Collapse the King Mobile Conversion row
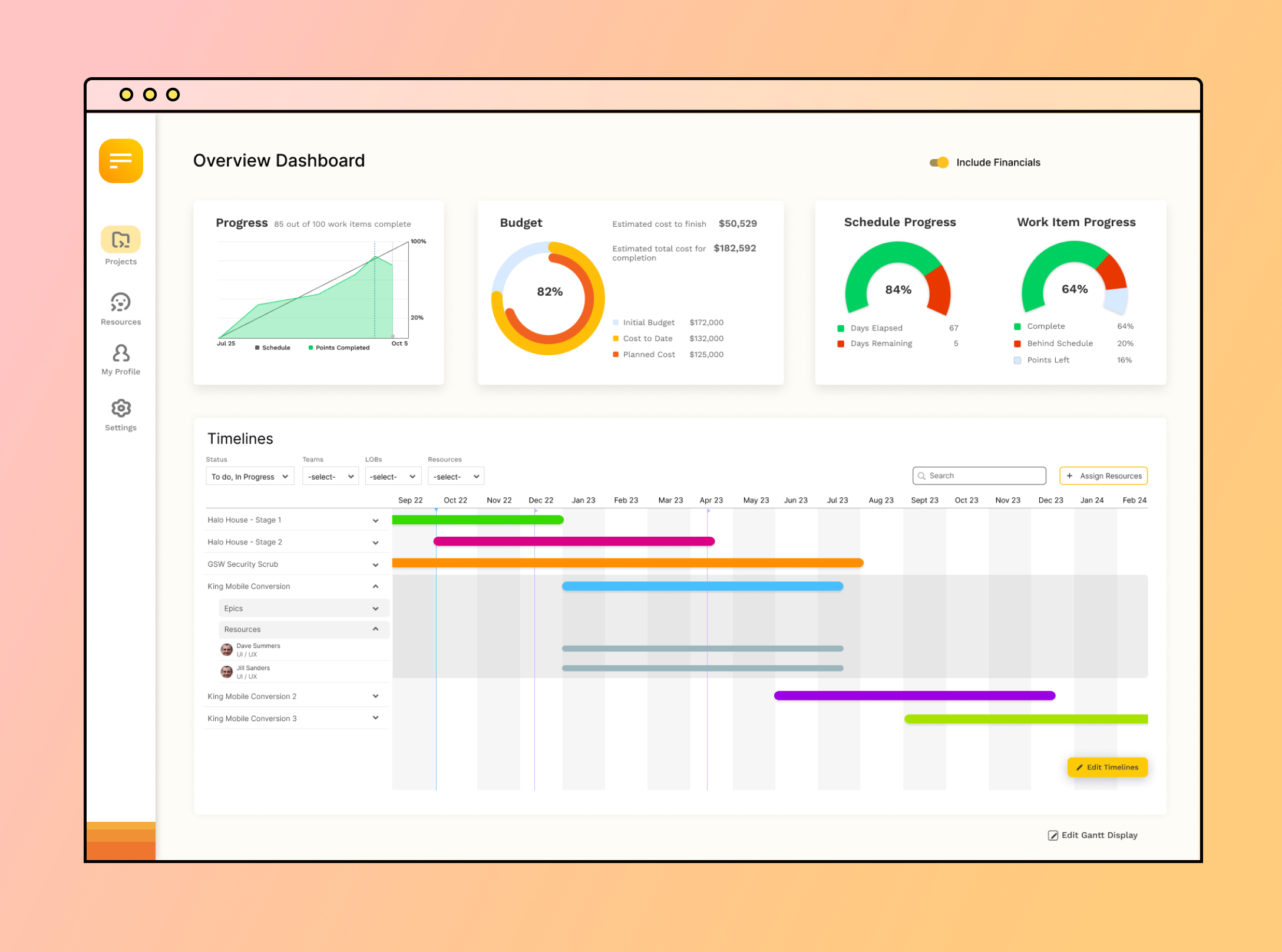 [x=375, y=587]
